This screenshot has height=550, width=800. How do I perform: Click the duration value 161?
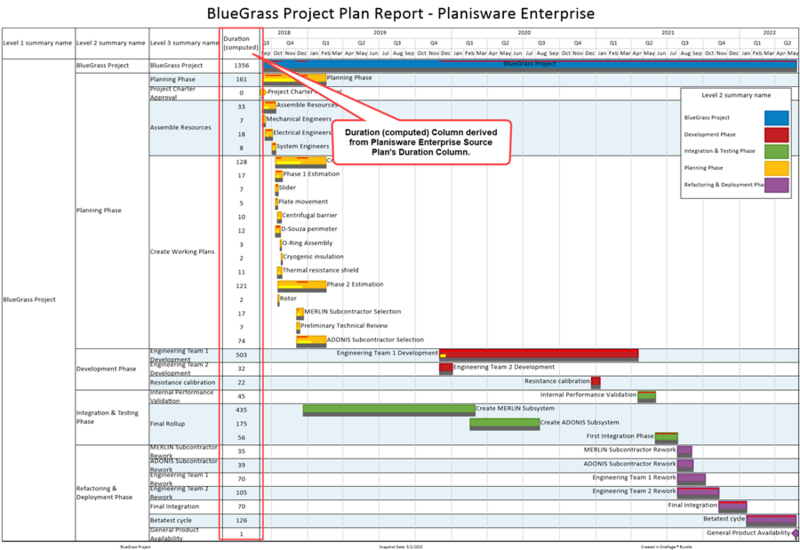point(241,80)
